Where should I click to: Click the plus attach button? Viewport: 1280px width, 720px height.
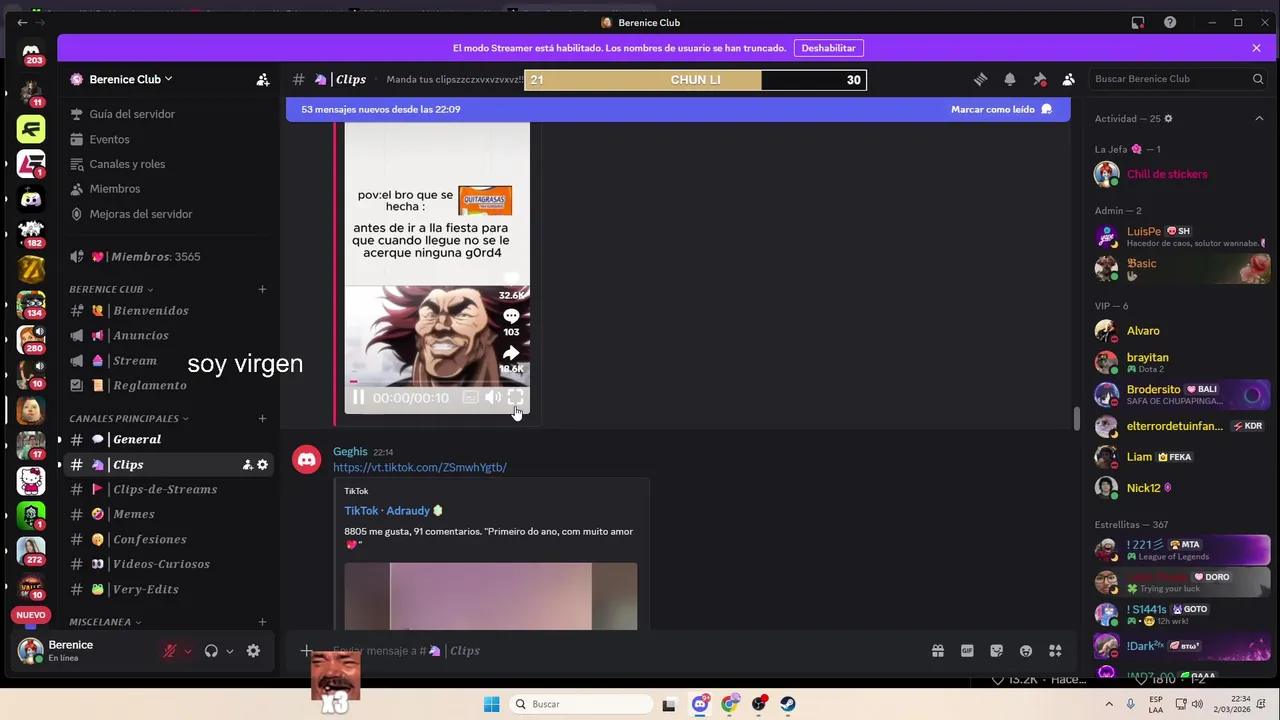307,651
